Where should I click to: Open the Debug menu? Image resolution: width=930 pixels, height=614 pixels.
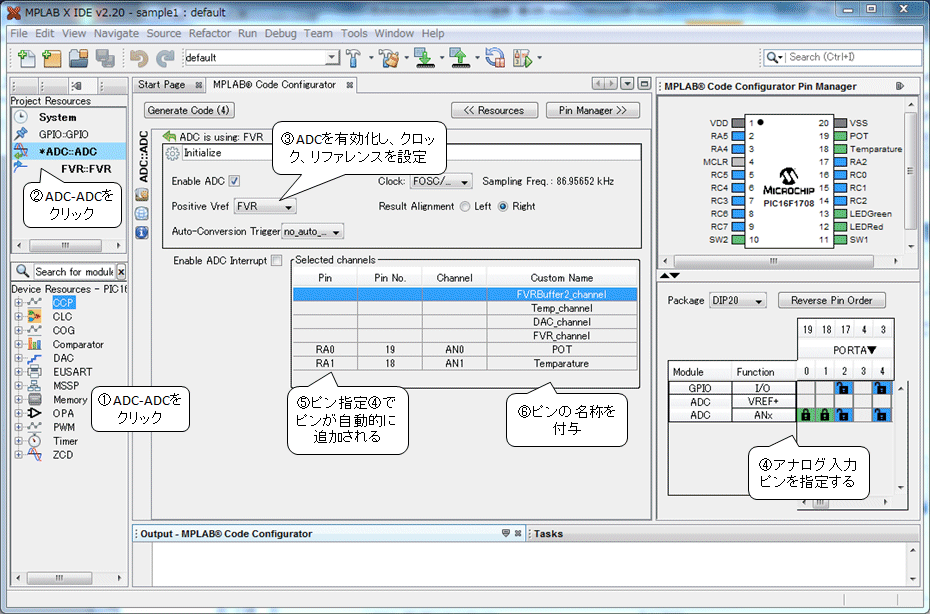tap(280, 33)
